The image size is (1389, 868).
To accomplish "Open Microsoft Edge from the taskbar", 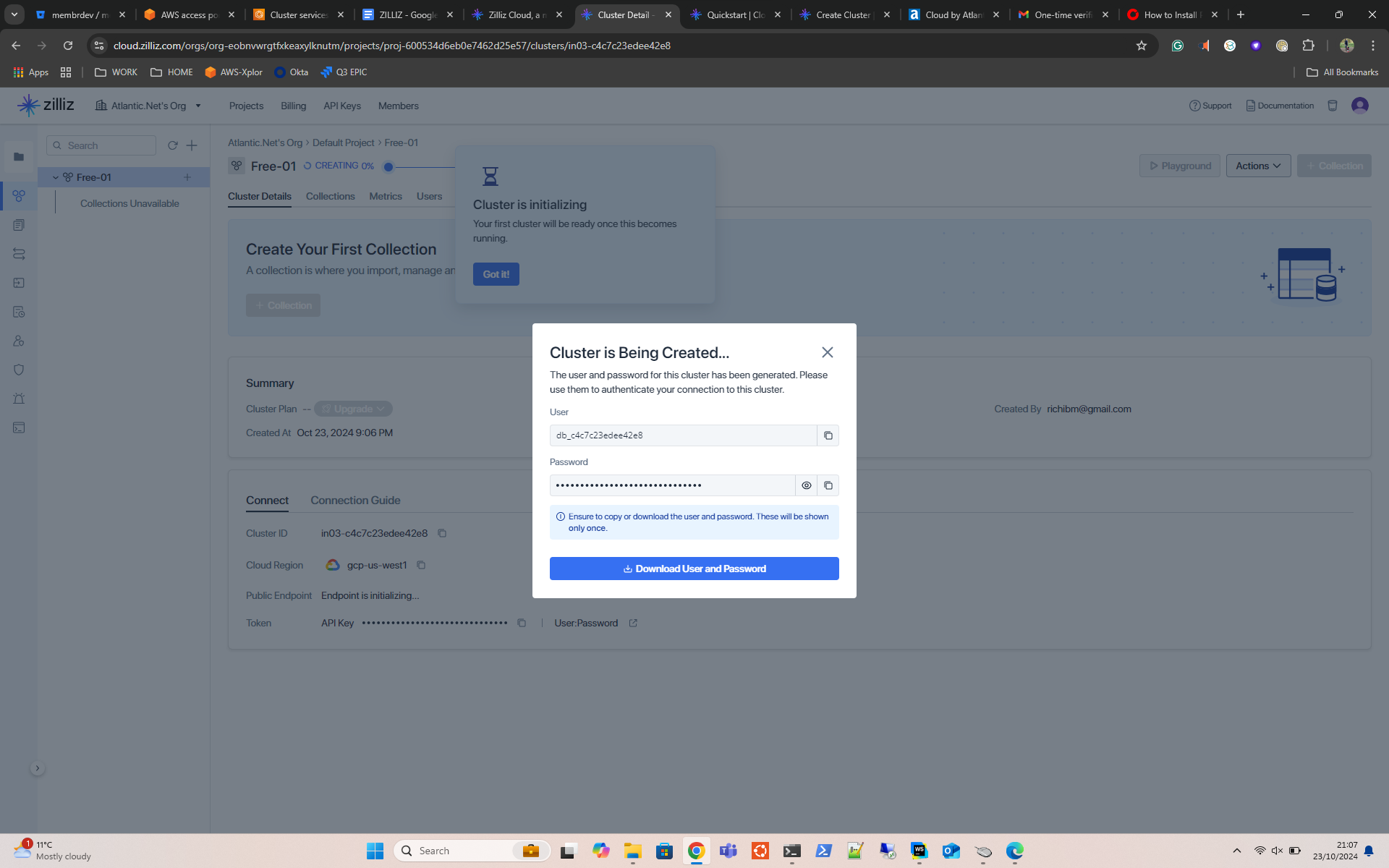I will [1014, 851].
